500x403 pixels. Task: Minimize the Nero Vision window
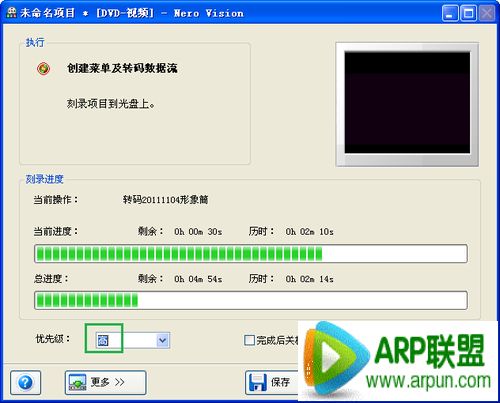(x=450, y=14)
